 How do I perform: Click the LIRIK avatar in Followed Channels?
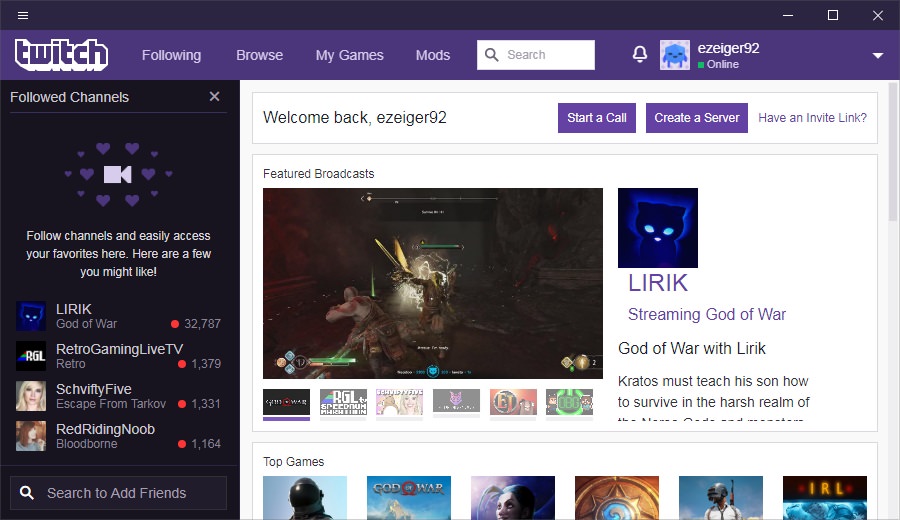pos(31,316)
